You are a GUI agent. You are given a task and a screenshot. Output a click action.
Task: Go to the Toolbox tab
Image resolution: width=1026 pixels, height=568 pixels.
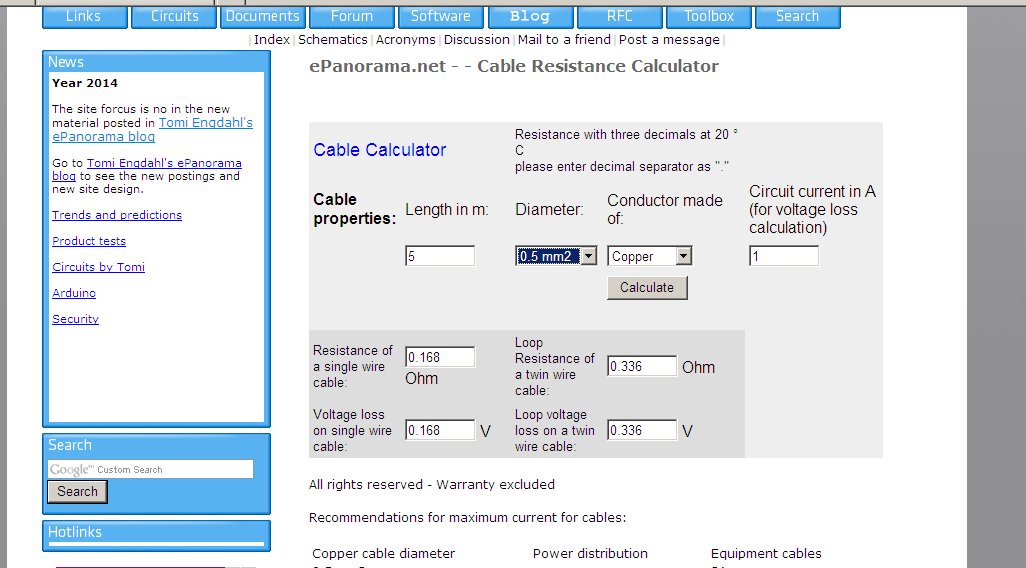708,17
